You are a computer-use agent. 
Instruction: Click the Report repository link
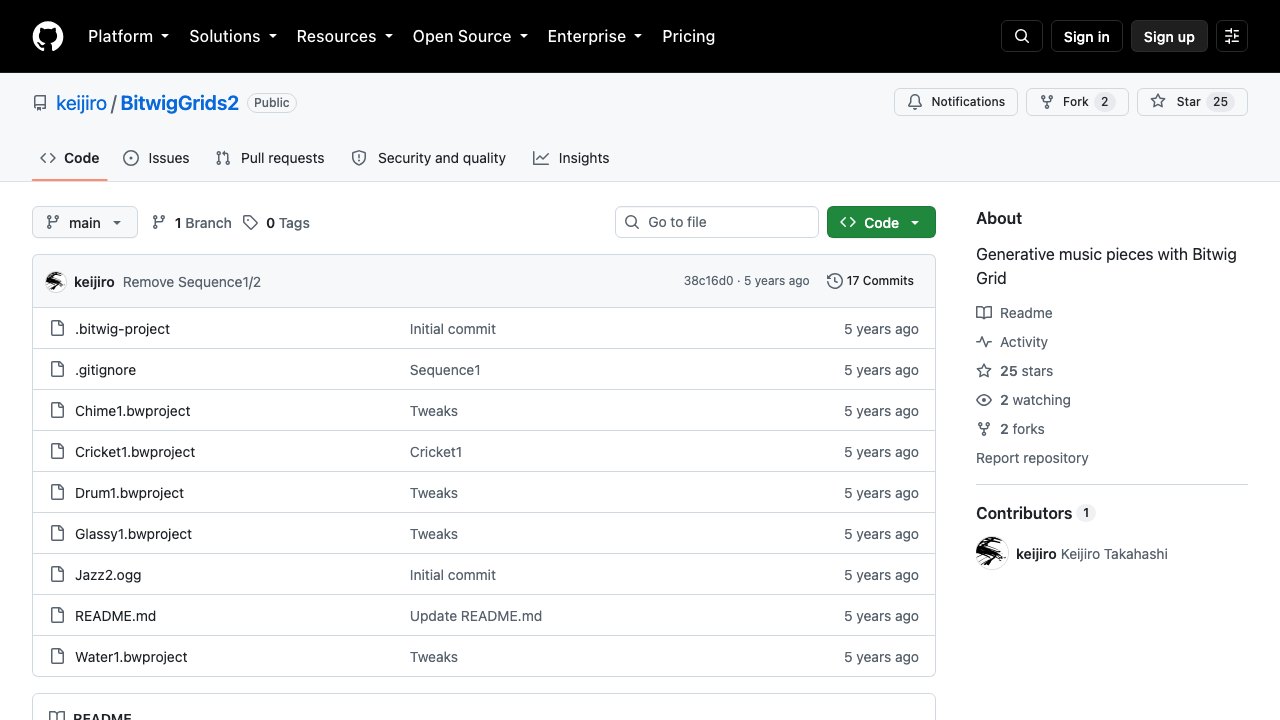(1032, 458)
